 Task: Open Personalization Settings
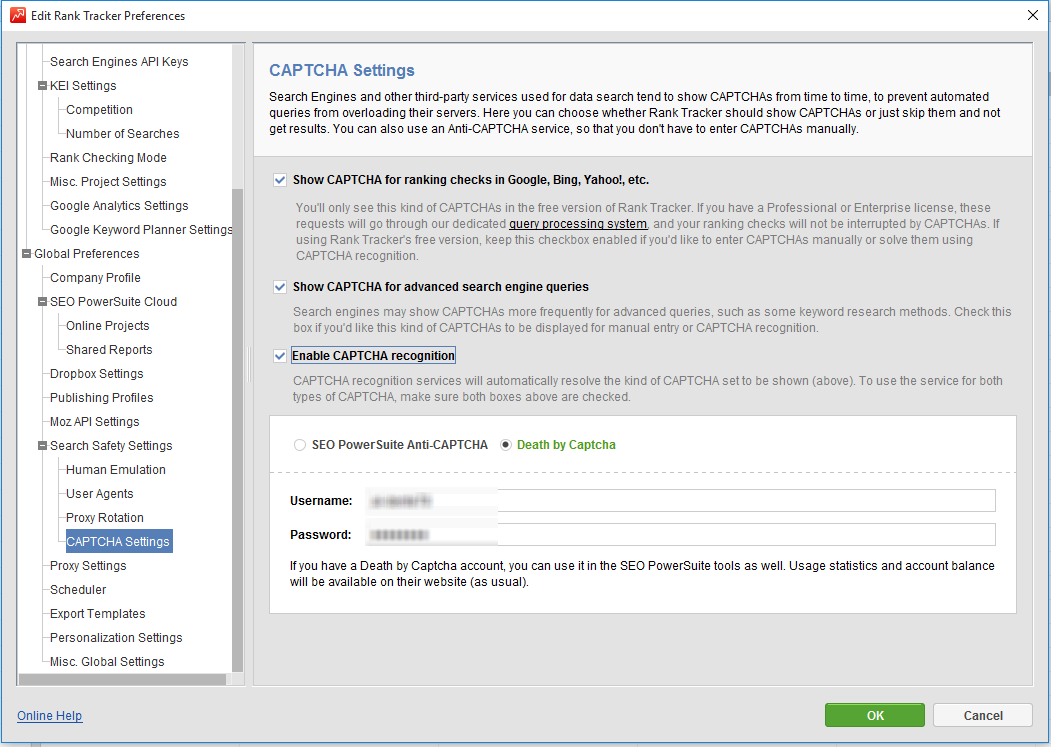click(x=116, y=638)
